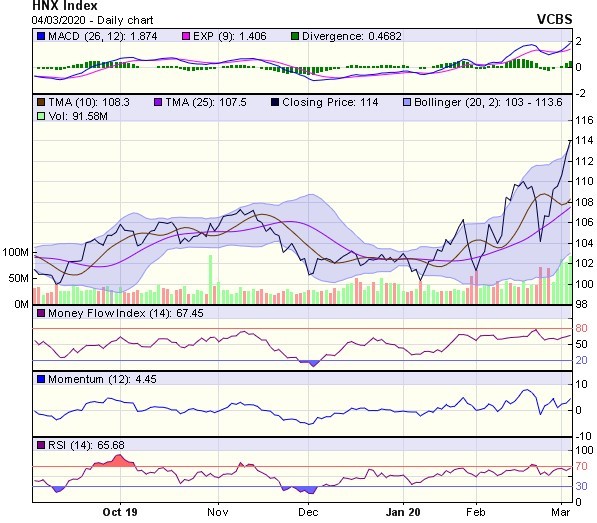Select the Jan 20 date axis label

(x=403, y=512)
